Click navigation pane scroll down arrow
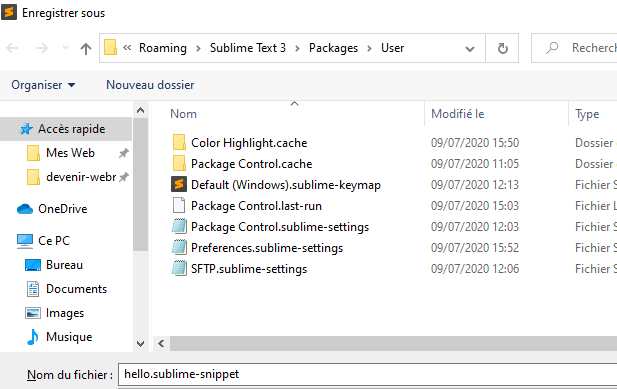 coord(140,344)
